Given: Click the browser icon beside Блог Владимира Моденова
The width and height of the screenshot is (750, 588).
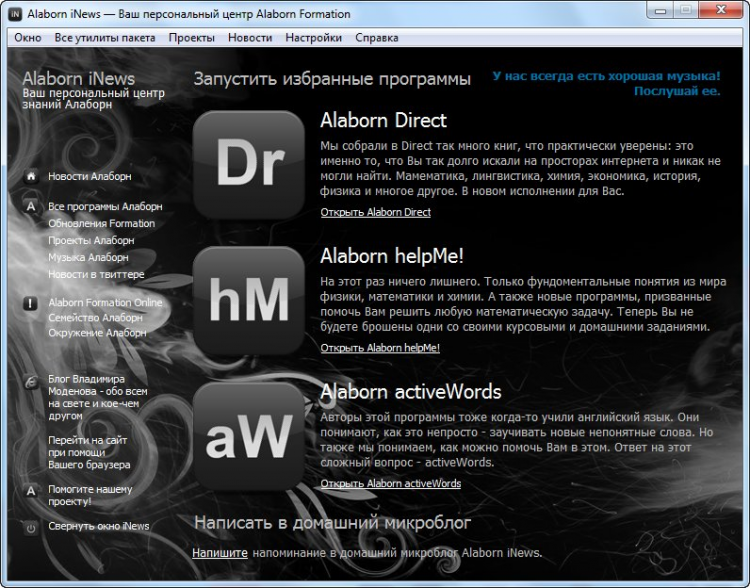Looking at the screenshot, I should tap(31, 382).
